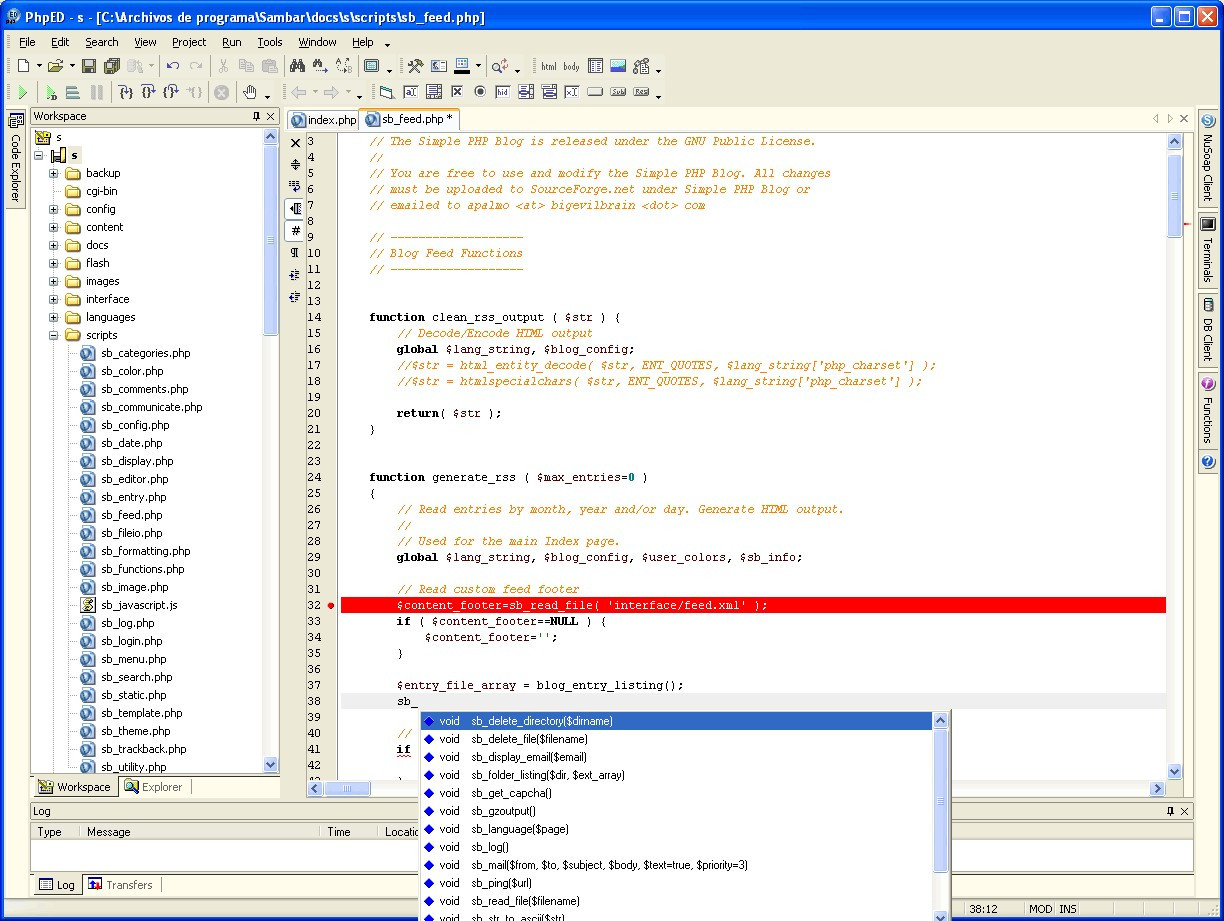Toggle line numbers with the # button
Image resolution: width=1224 pixels, height=921 pixels.
click(296, 231)
